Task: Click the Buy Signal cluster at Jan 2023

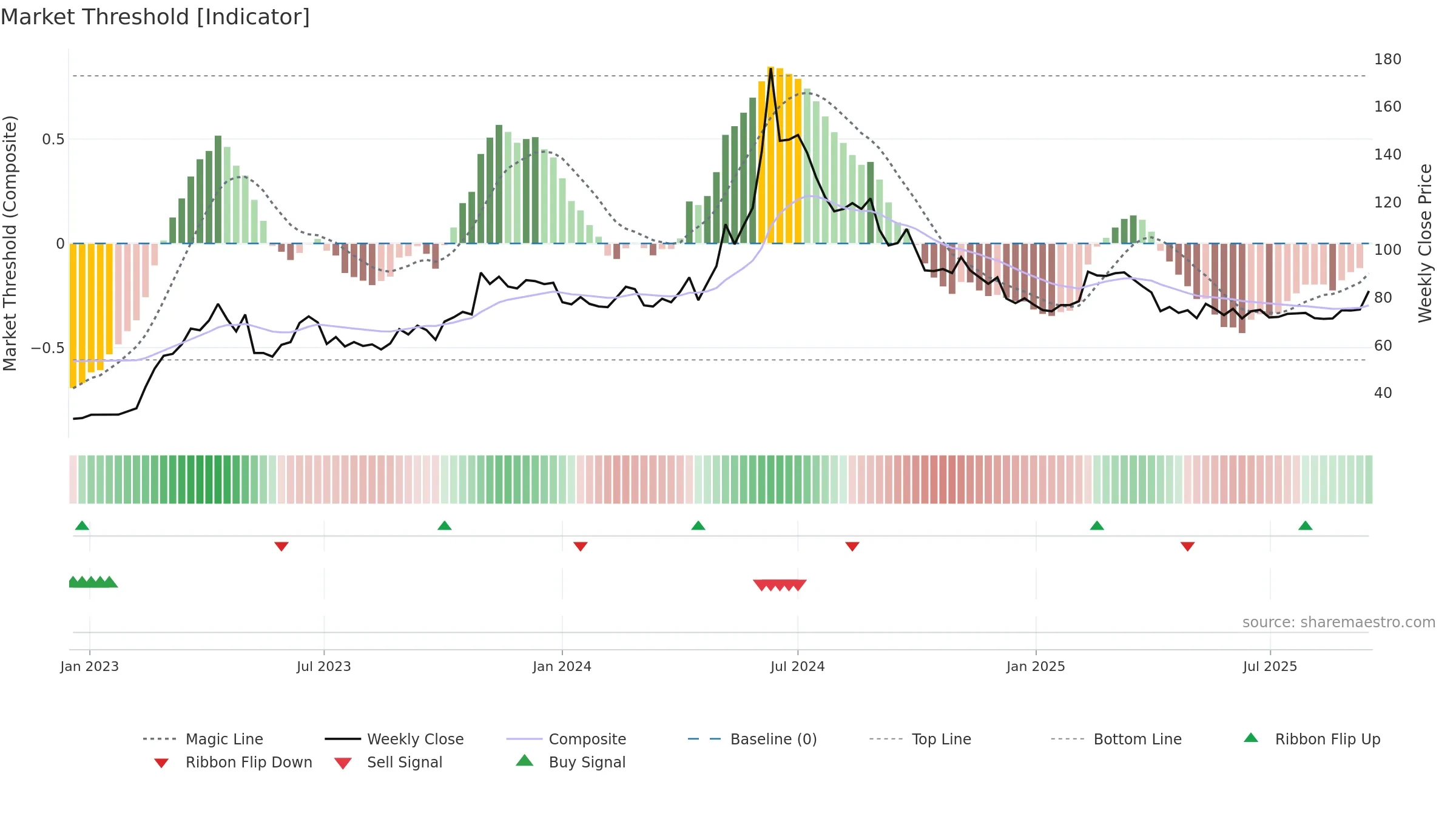Action: pos(93,582)
